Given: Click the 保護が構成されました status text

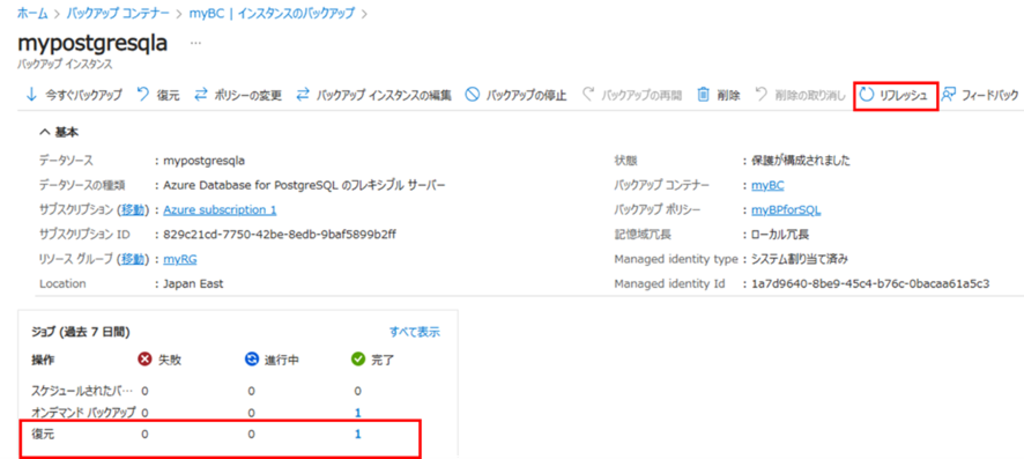Looking at the screenshot, I should (x=801, y=161).
